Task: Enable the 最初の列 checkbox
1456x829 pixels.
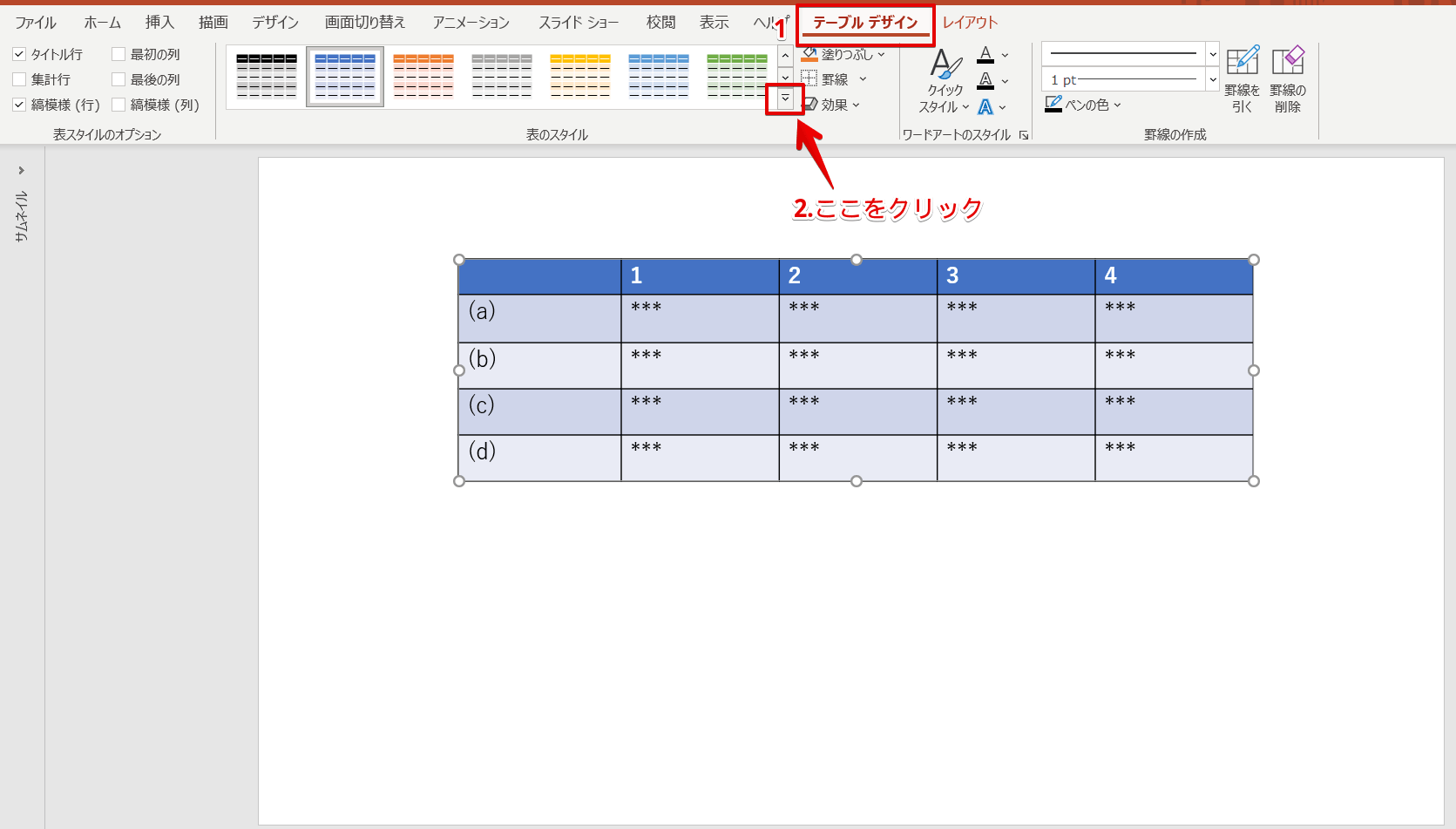Action: (x=119, y=54)
